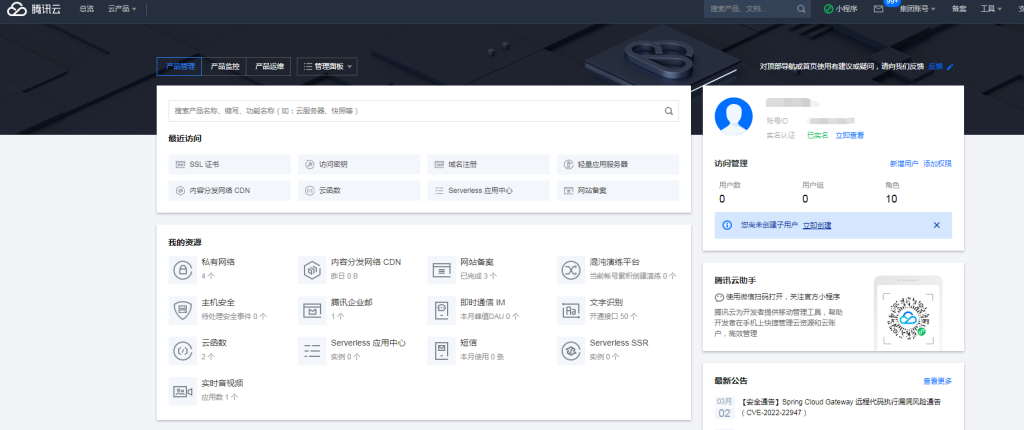Open Serverless SSR icon
The width and height of the screenshot is (1024, 430).
pos(571,351)
